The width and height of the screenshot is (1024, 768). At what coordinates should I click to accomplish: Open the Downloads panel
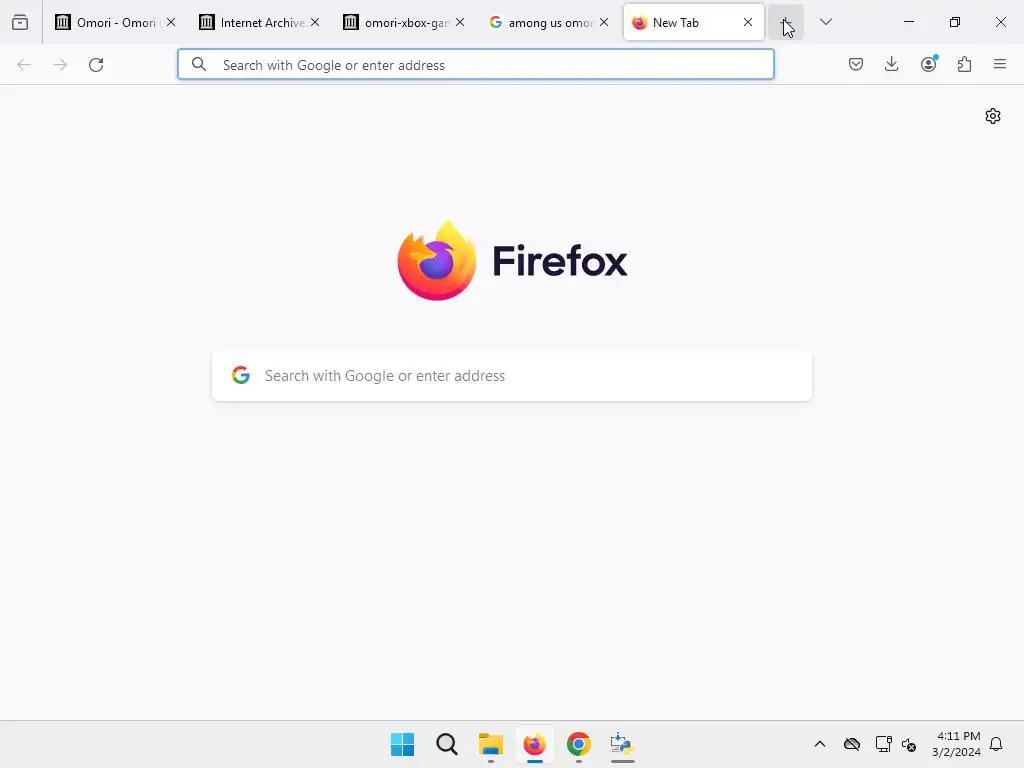coord(891,64)
